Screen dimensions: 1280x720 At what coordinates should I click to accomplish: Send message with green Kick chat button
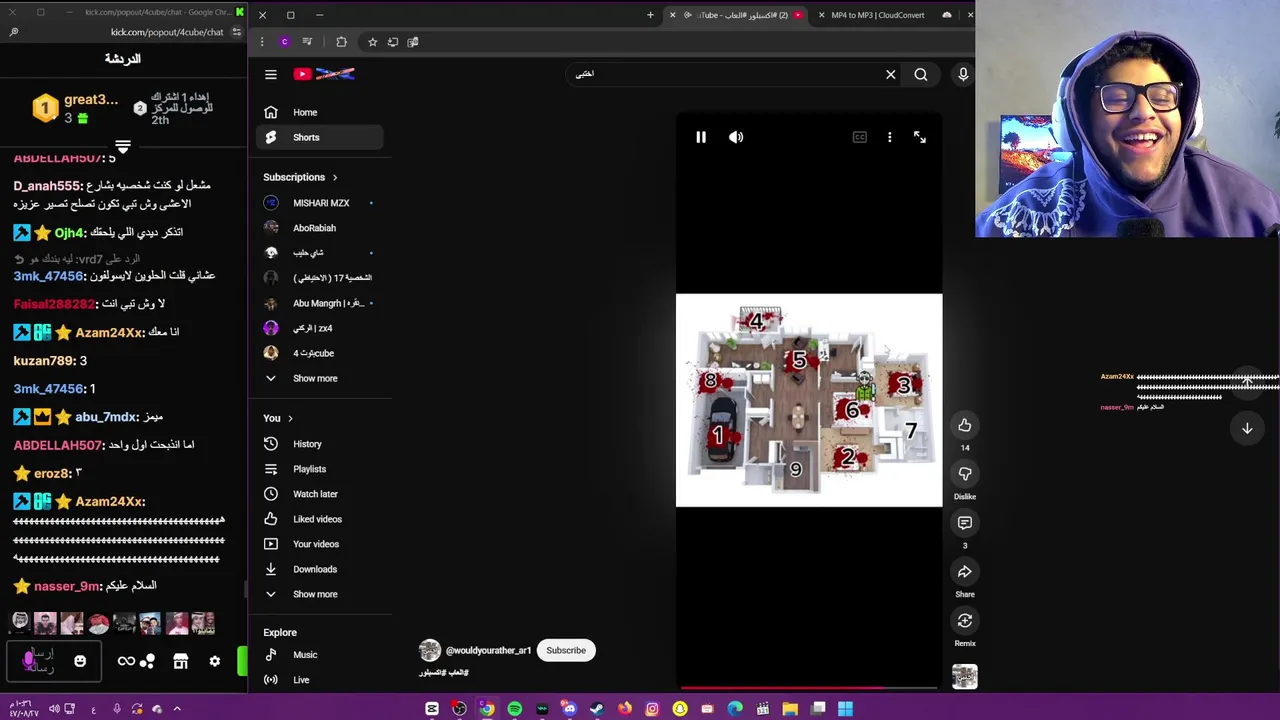point(242,661)
